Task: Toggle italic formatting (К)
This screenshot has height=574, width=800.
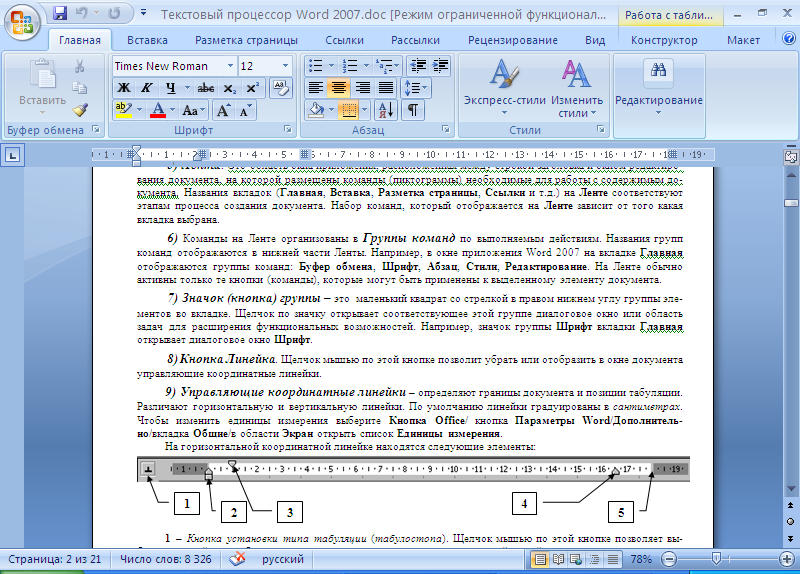Action: pyautogui.click(x=147, y=88)
